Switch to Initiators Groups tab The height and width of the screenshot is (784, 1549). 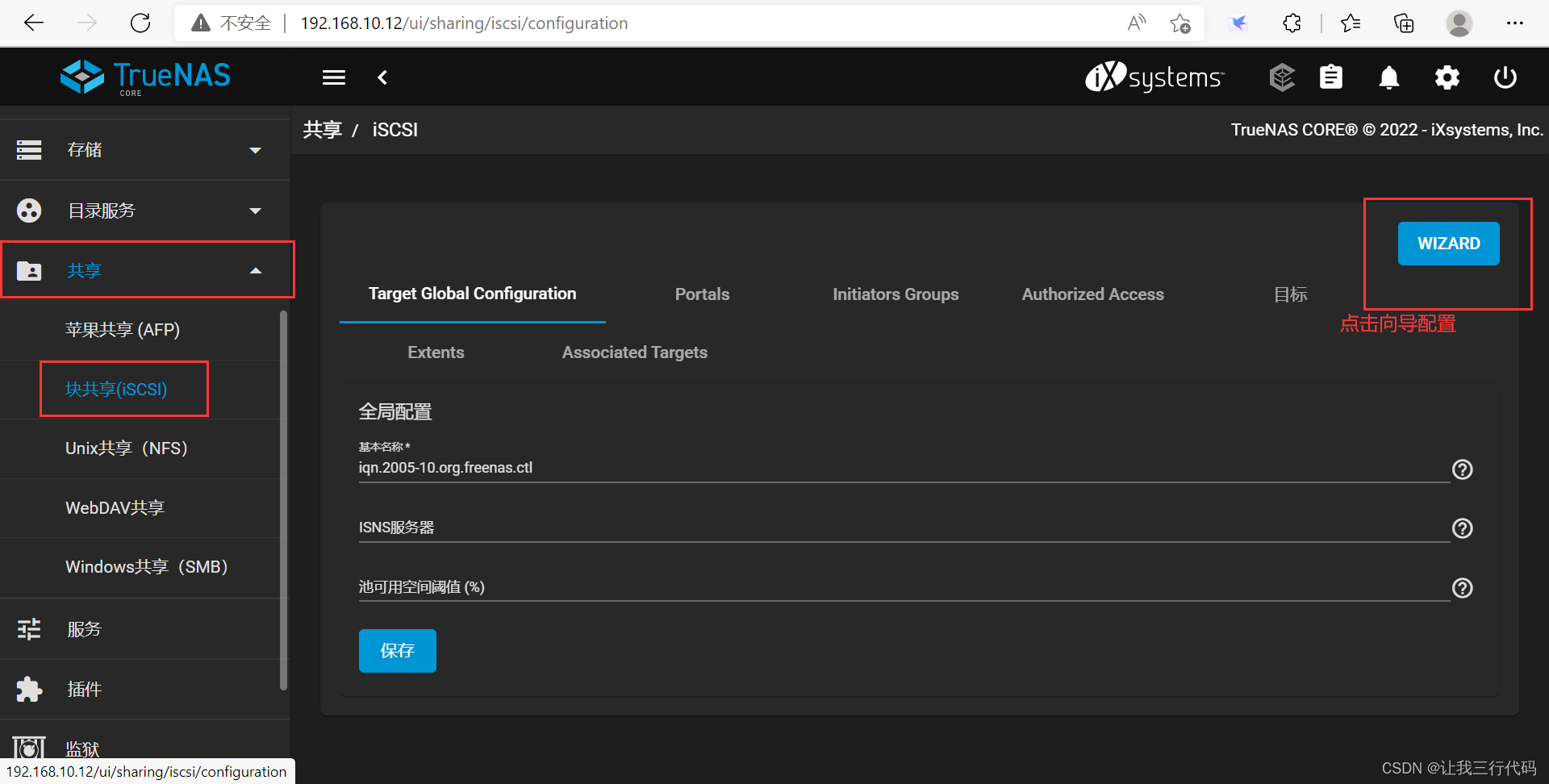(x=896, y=294)
